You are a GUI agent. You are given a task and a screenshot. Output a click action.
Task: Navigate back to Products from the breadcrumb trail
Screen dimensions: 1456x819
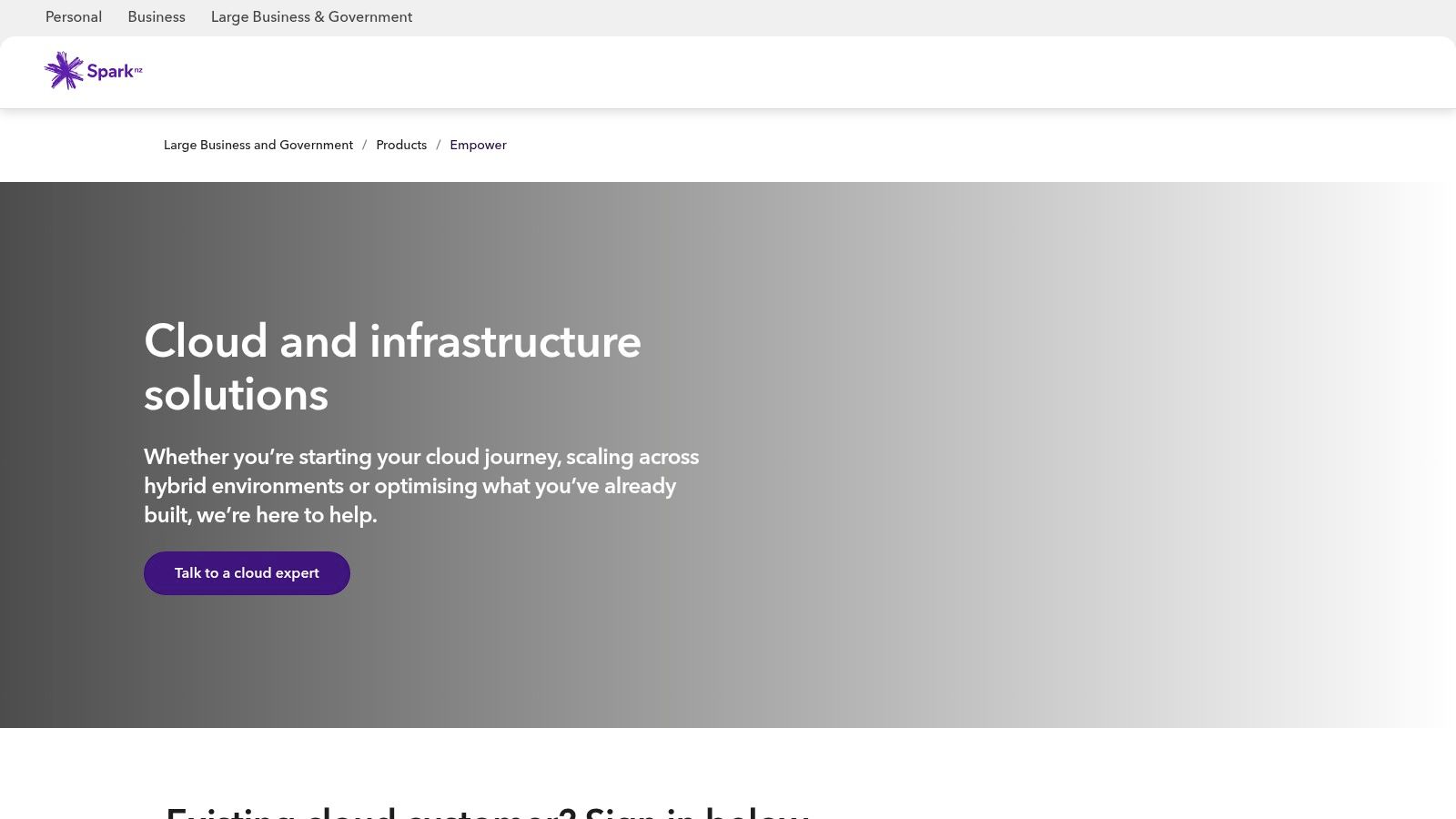[401, 145]
